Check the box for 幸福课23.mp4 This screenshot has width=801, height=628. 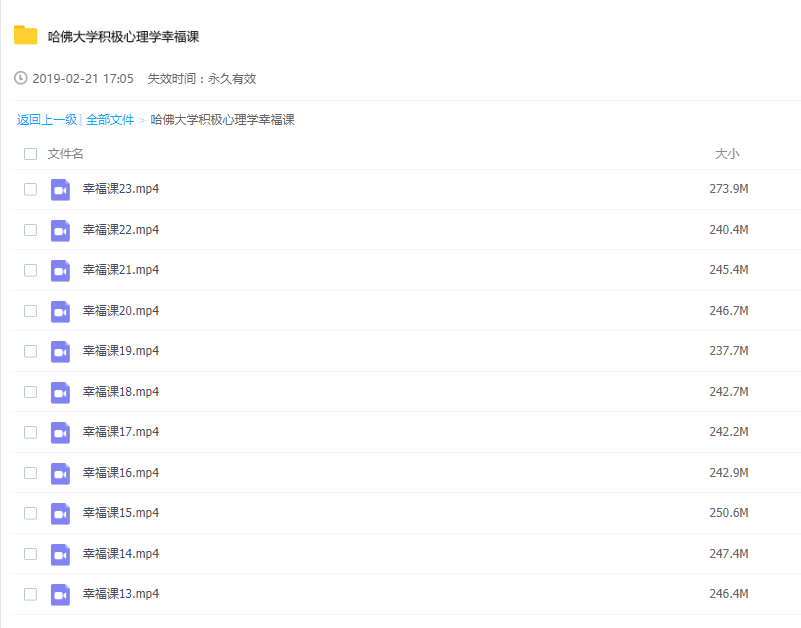pyautogui.click(x=31, y=189)
